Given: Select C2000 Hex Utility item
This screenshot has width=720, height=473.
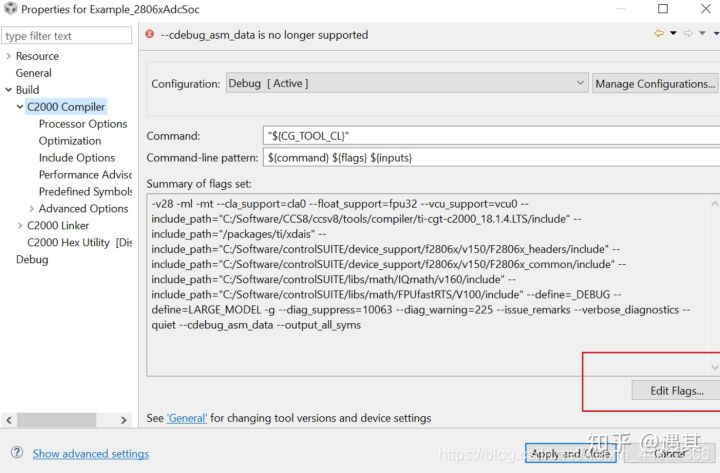Looking at the screenshot, I should coord(79,242).
